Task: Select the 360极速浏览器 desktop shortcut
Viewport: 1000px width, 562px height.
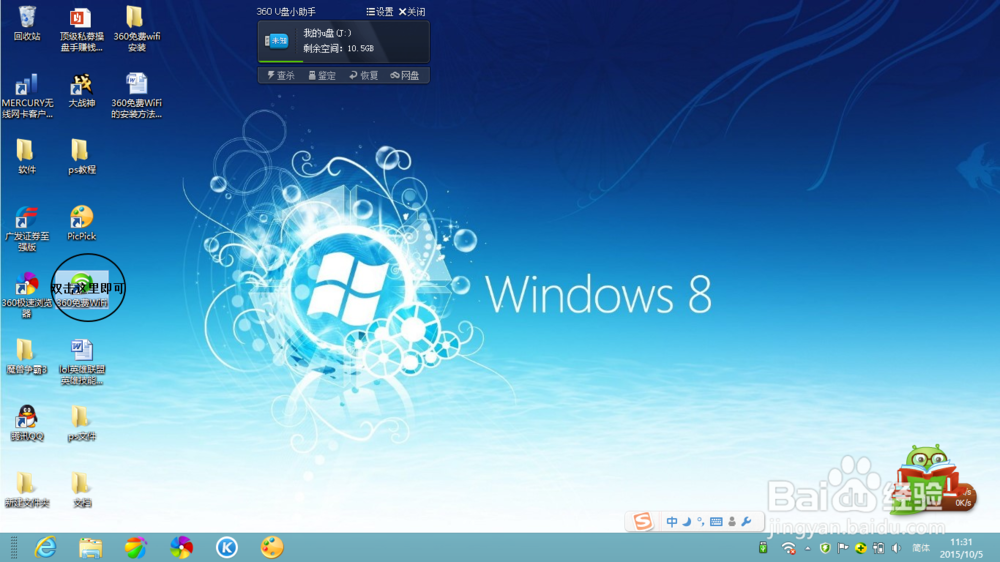Action: coord(27,295)
